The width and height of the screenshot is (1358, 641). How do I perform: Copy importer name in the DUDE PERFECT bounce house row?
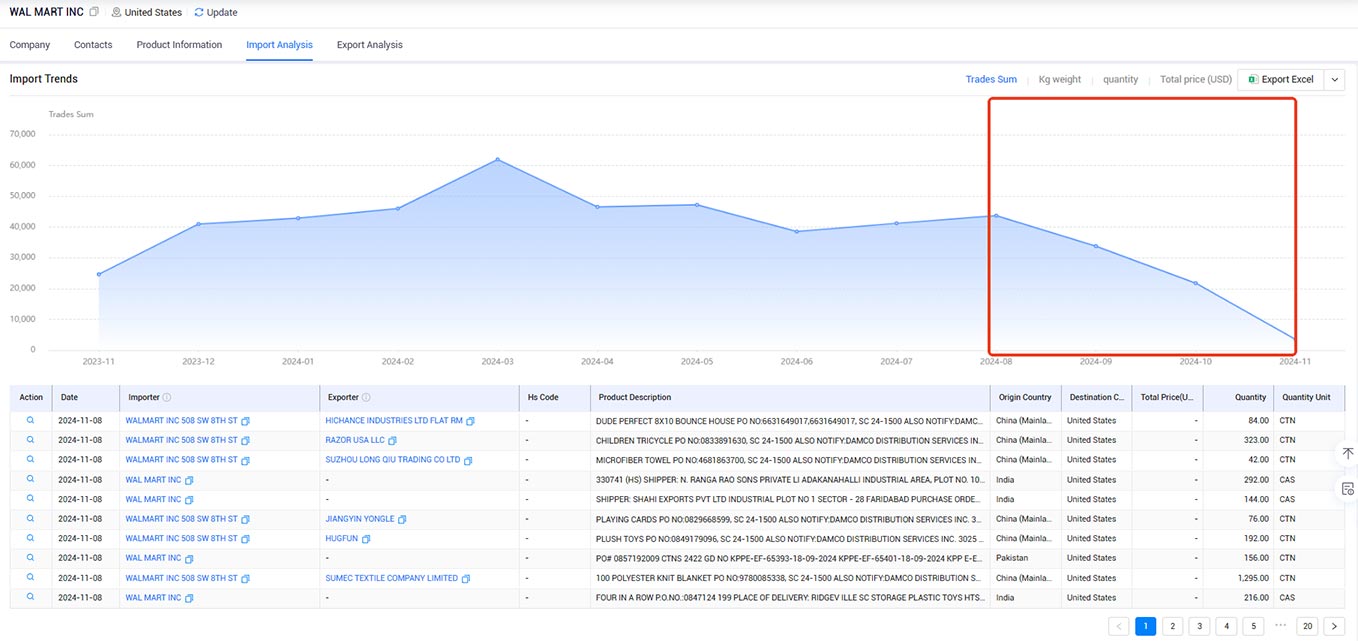(x=246, y=421)
